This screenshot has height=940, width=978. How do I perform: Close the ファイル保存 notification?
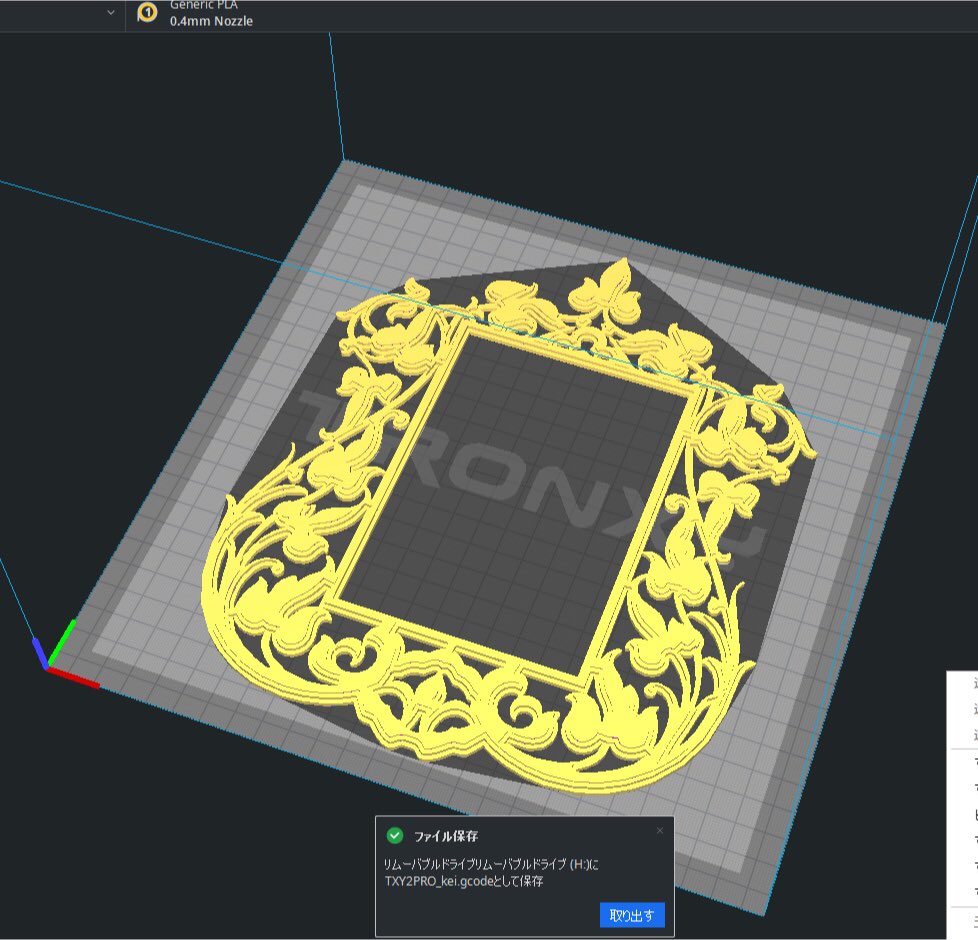click(660, 830)
